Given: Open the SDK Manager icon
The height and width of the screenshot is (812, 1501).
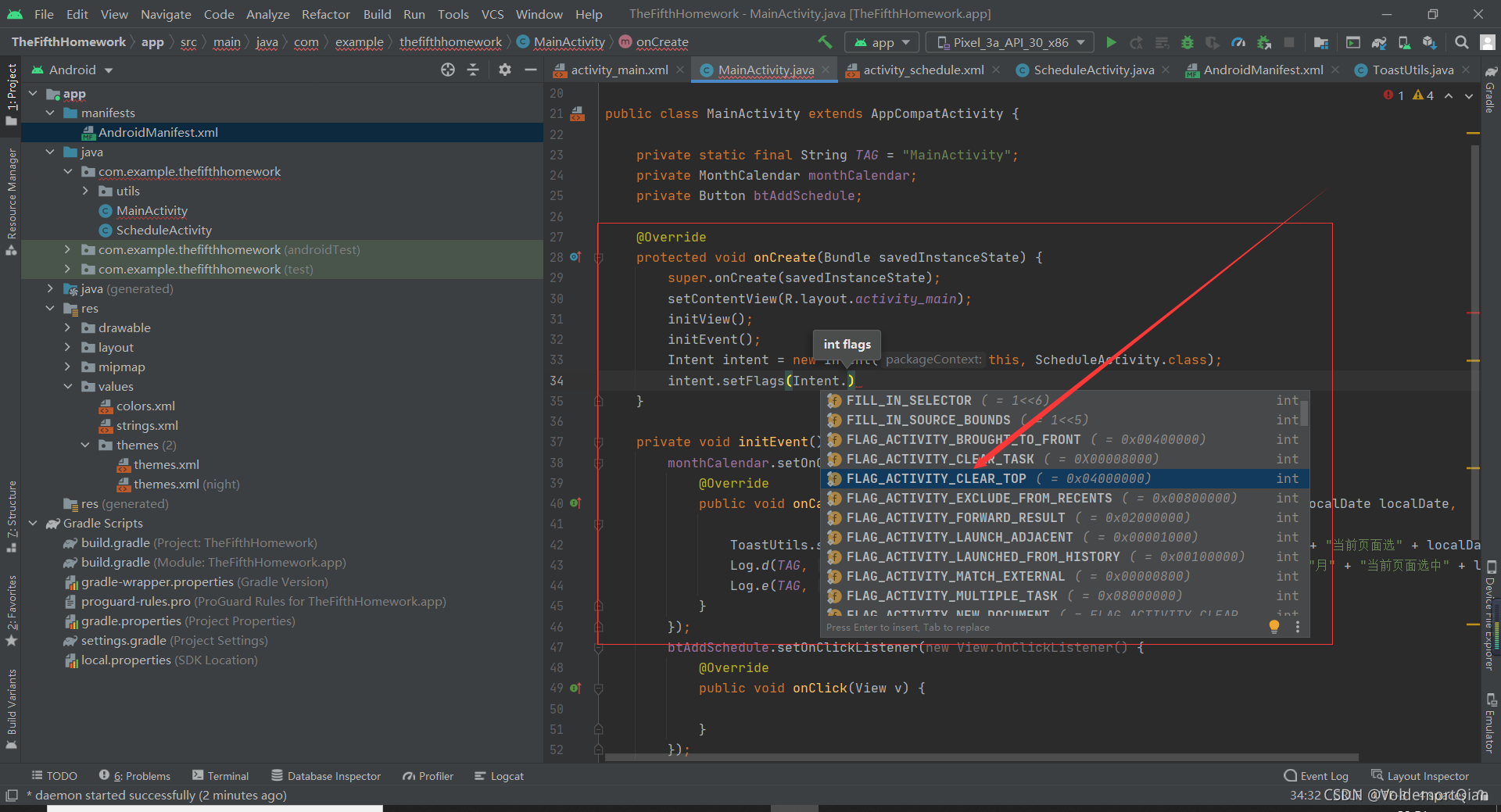Looking at the screenshot, I should click(x=1429, y=42).
